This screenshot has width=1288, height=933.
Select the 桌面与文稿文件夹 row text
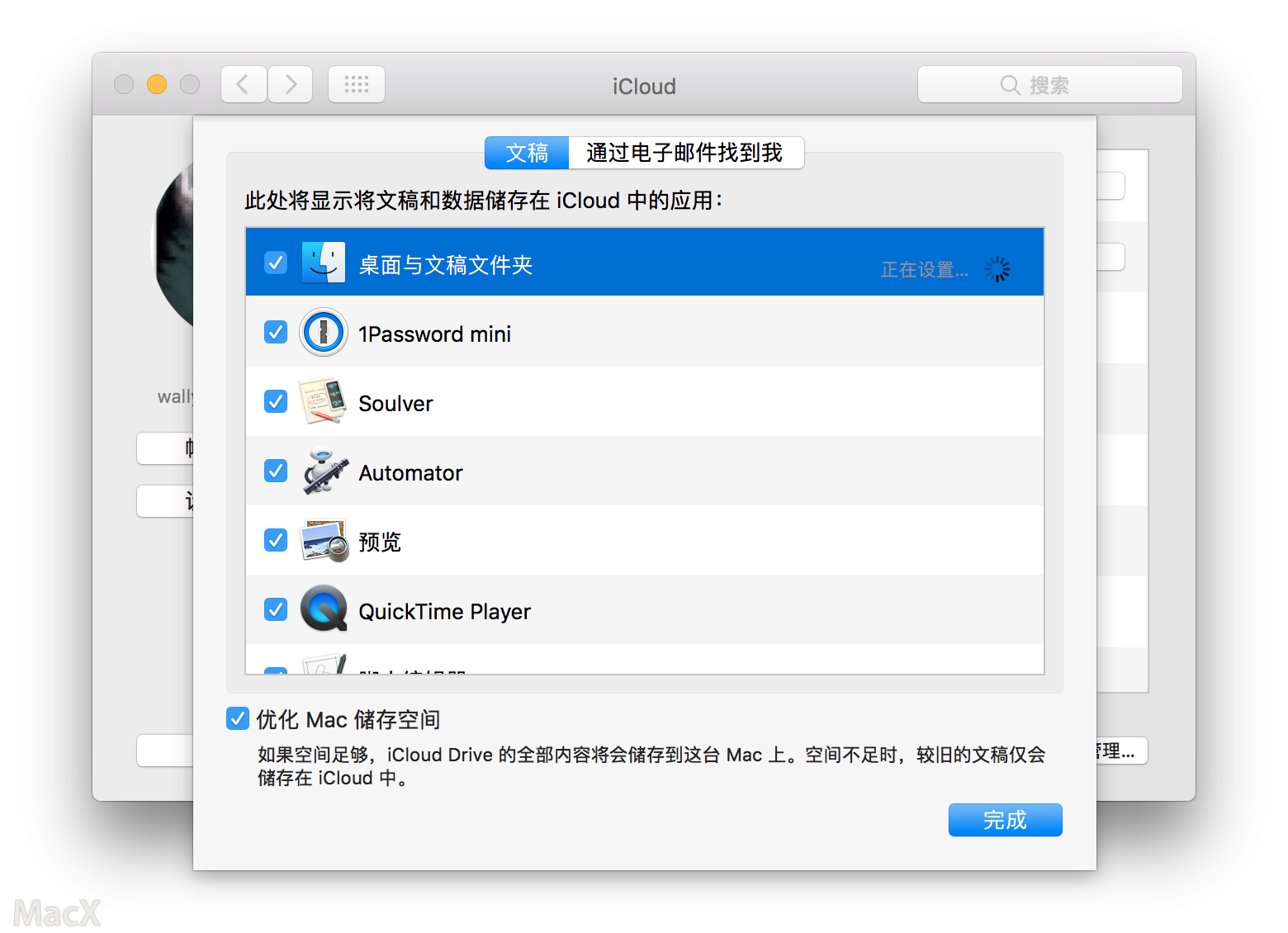click(x=446, y=265)
